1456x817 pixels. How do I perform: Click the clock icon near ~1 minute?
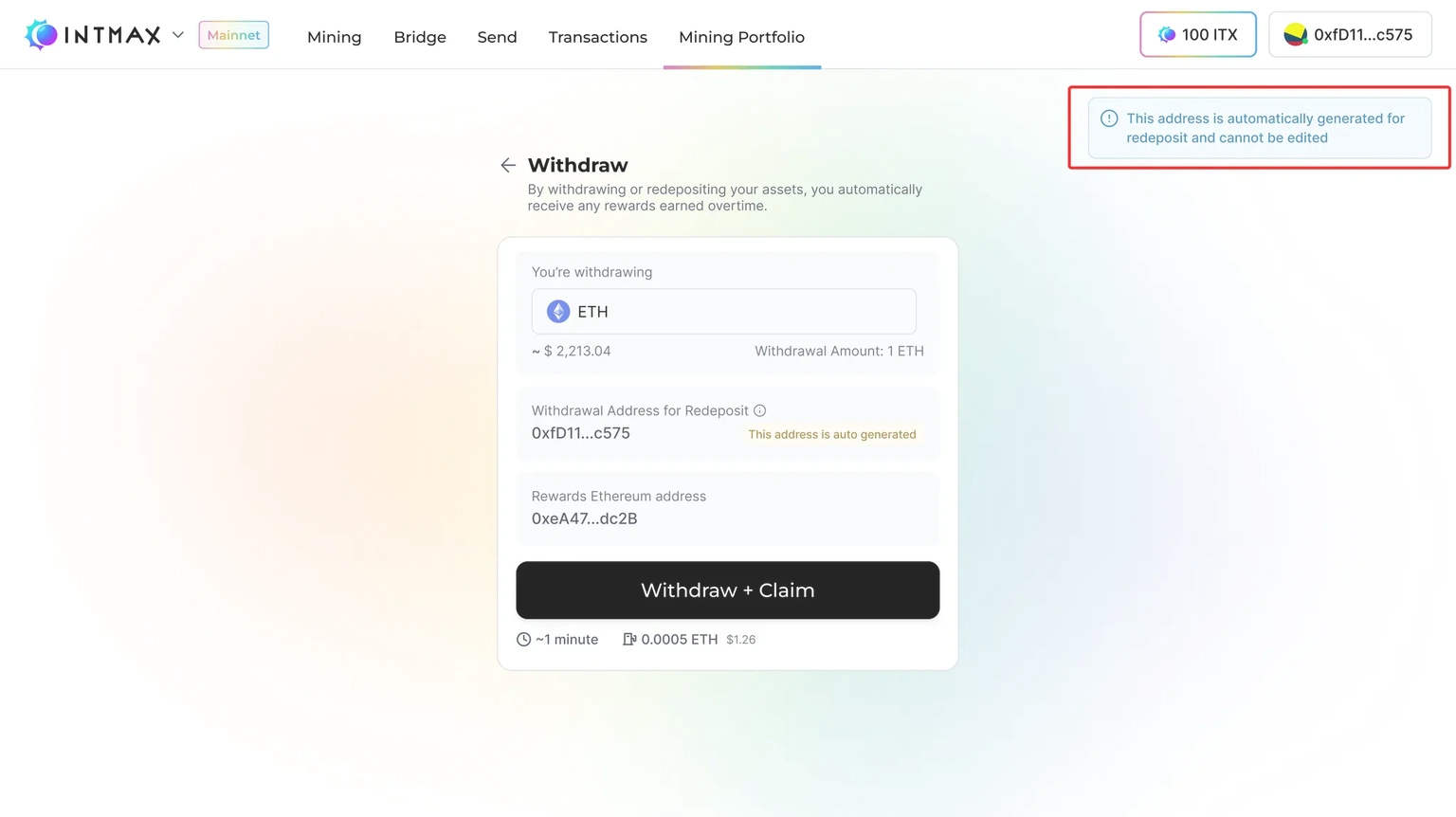[x=523, y=640]
